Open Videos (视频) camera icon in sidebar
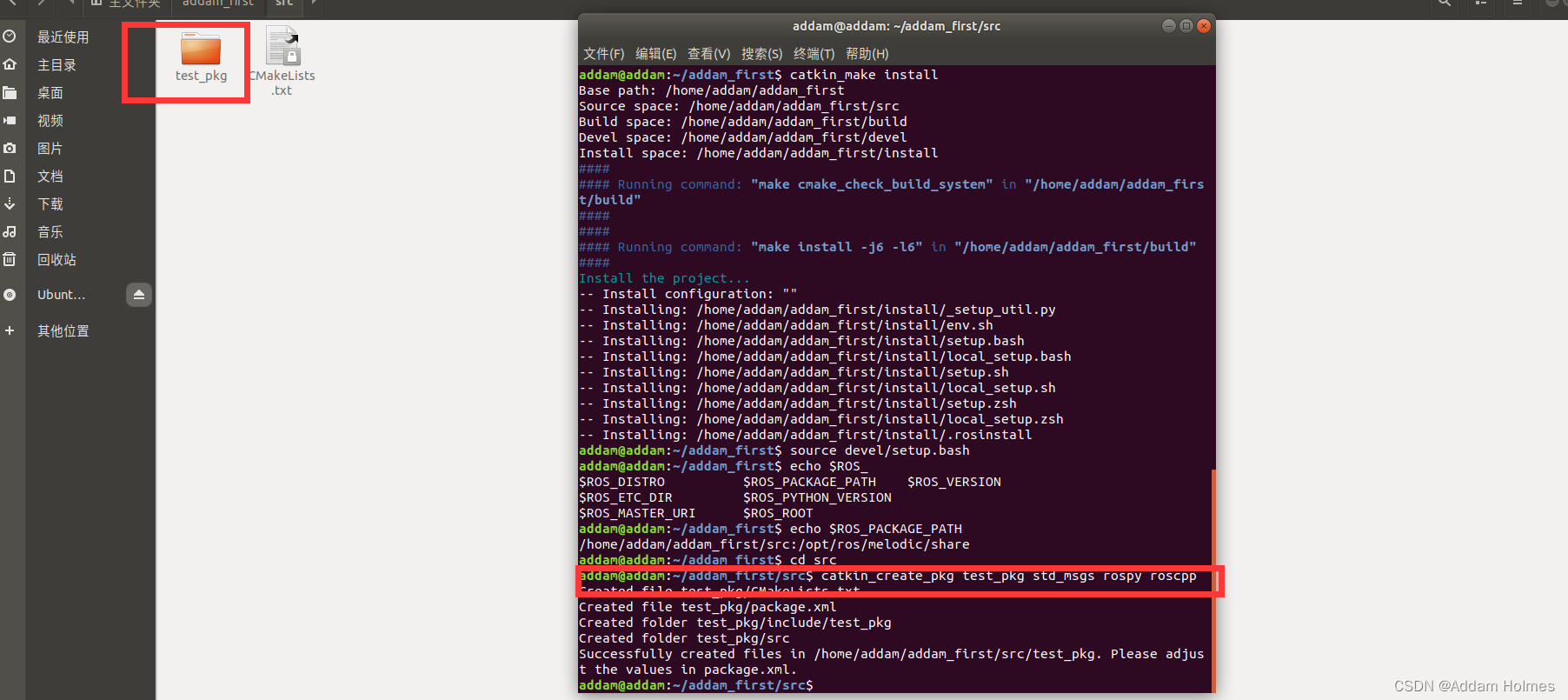Viewport: 1568px width, 700px height. click(x=10, y=120)
